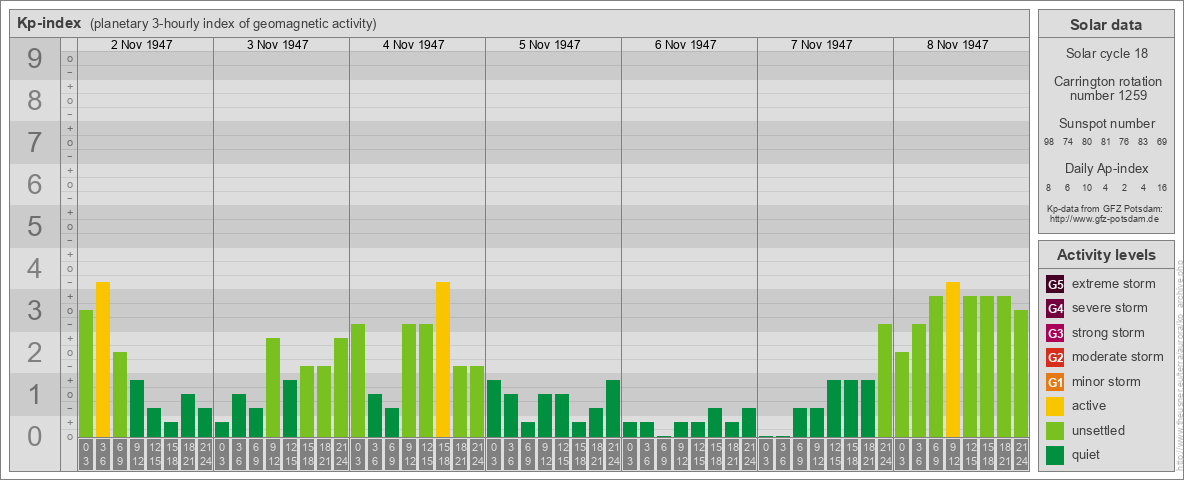Click the G1 minor storm legend icon
Image resolution: width=1184 pixels, height=480 pixels.
coord(1055,381)
